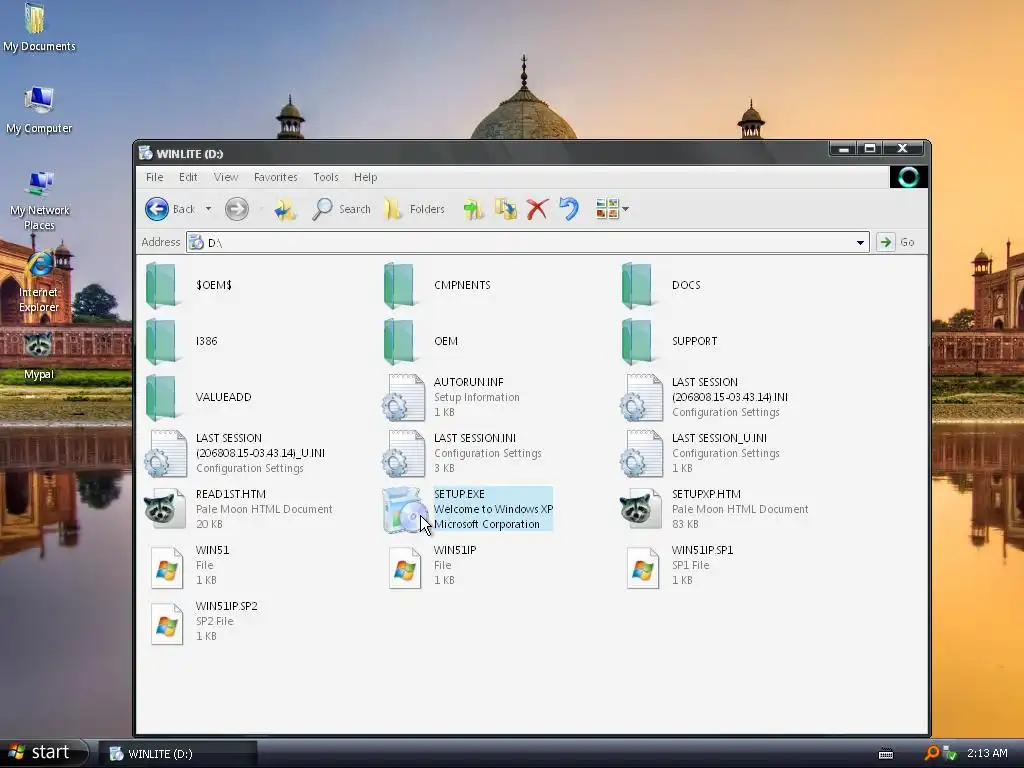Click the orange magnifier tray icon
1024x768 pixels.
pyautogui.click(x=932, y=754)
